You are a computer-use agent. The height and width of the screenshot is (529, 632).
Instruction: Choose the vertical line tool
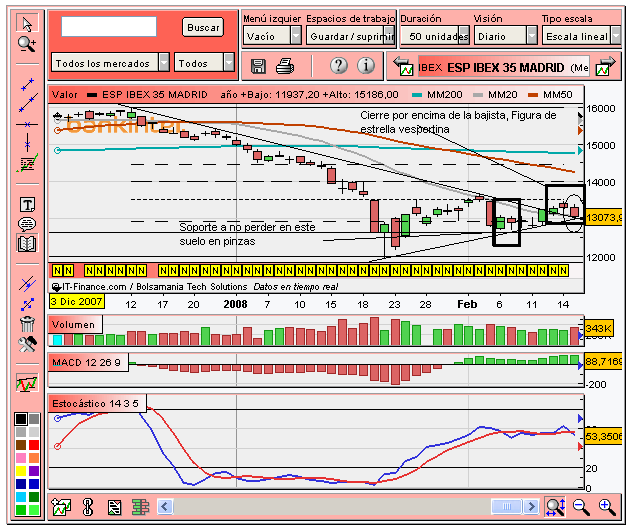[27, 143]
